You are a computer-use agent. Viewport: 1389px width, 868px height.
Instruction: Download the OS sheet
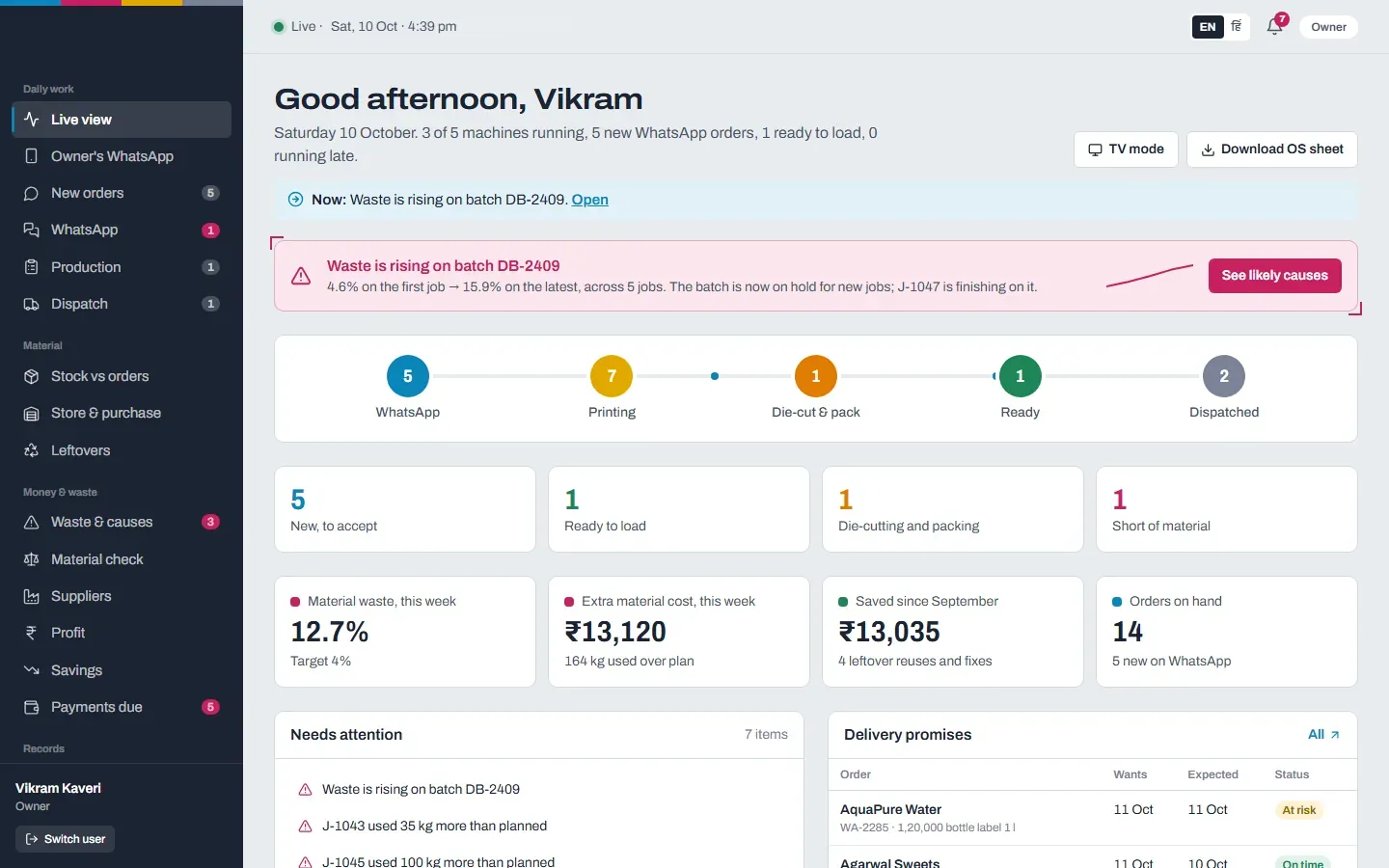[1272, 149]
